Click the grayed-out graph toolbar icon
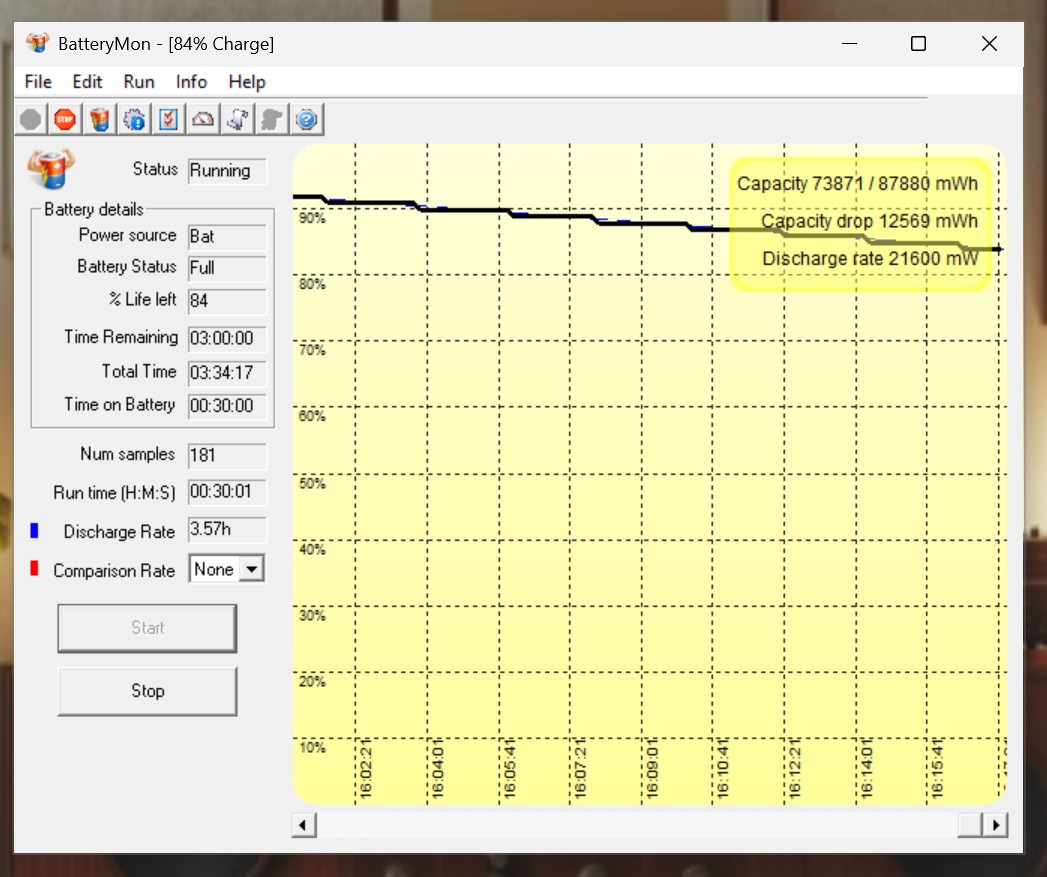The width and height of the screenshot is (1047, 877). point(272,120)
